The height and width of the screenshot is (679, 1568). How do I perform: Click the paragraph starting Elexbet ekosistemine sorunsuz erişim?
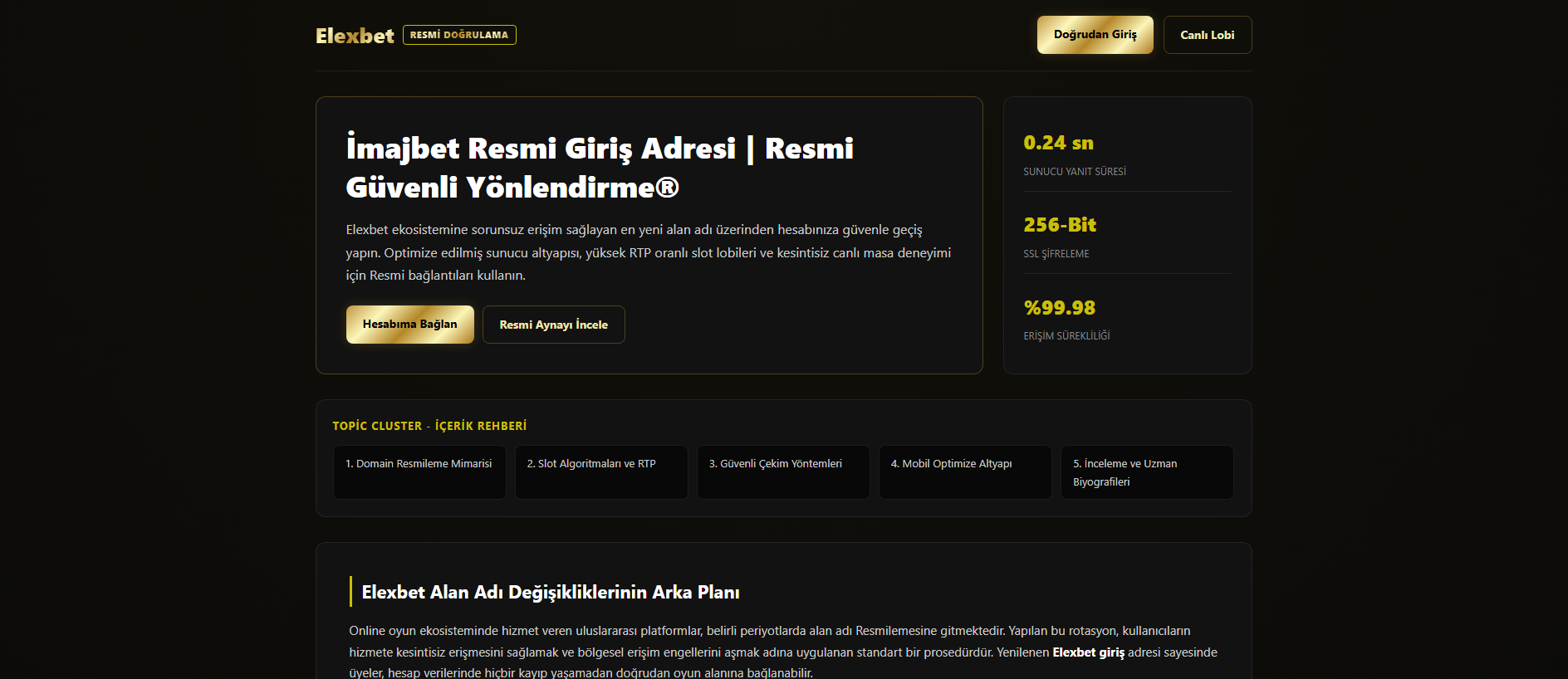coord(649,252)
